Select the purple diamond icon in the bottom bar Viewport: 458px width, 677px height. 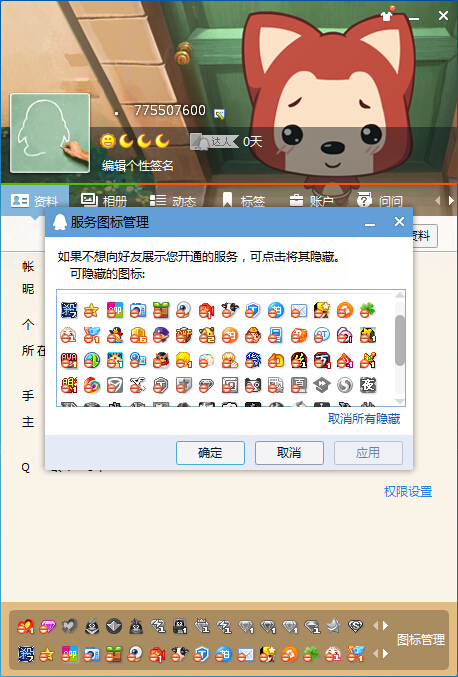click(x=47, y=626)
